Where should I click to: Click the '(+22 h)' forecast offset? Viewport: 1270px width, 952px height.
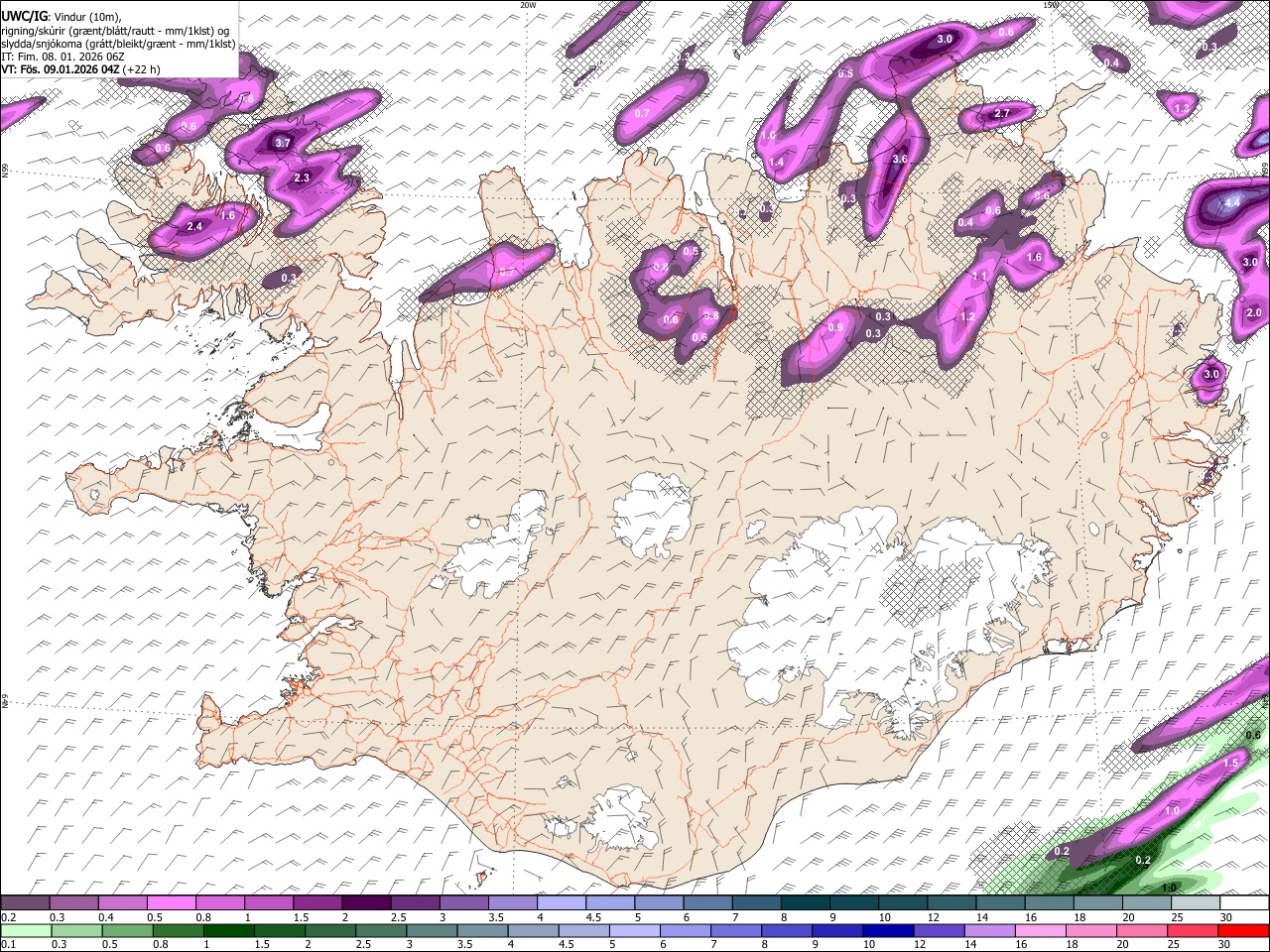pyautogui.click(x=143, y=69)
